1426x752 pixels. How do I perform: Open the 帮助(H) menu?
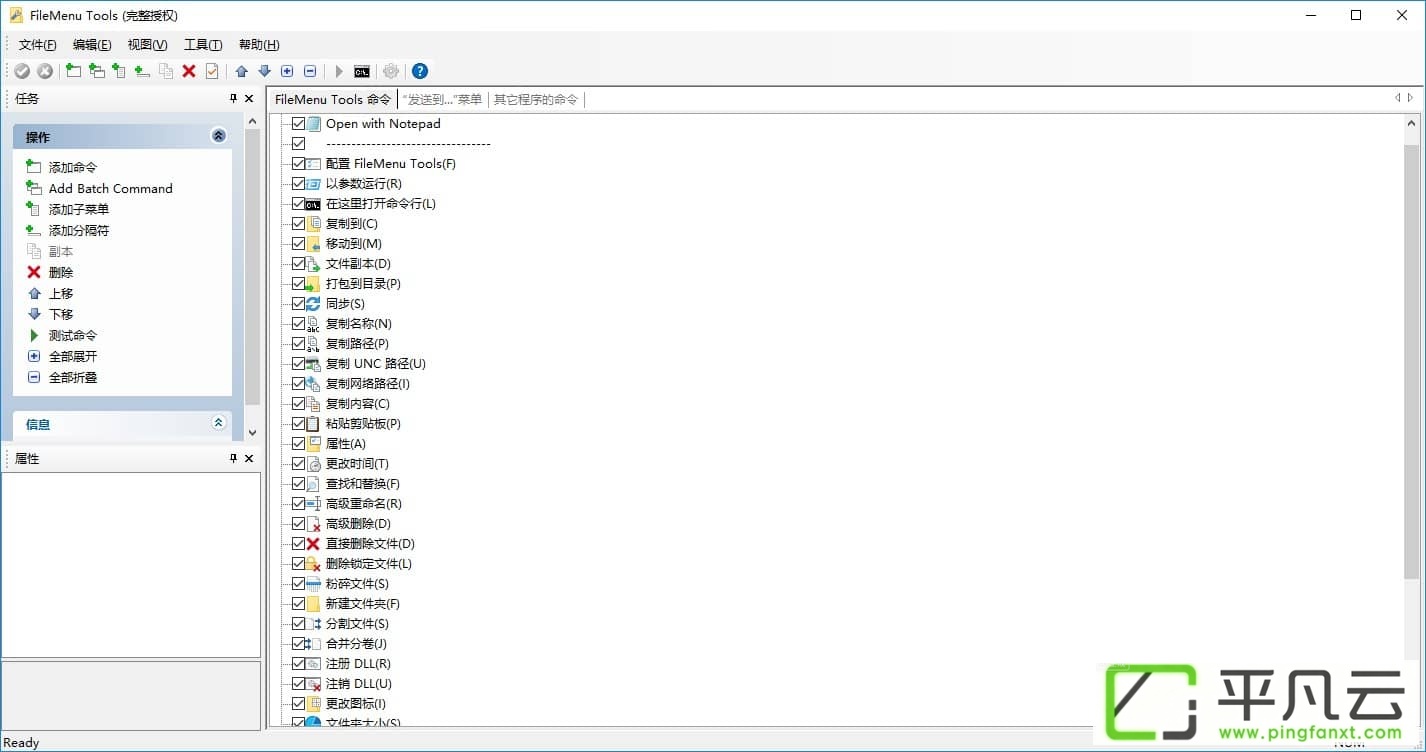click(x=259, y=45)
